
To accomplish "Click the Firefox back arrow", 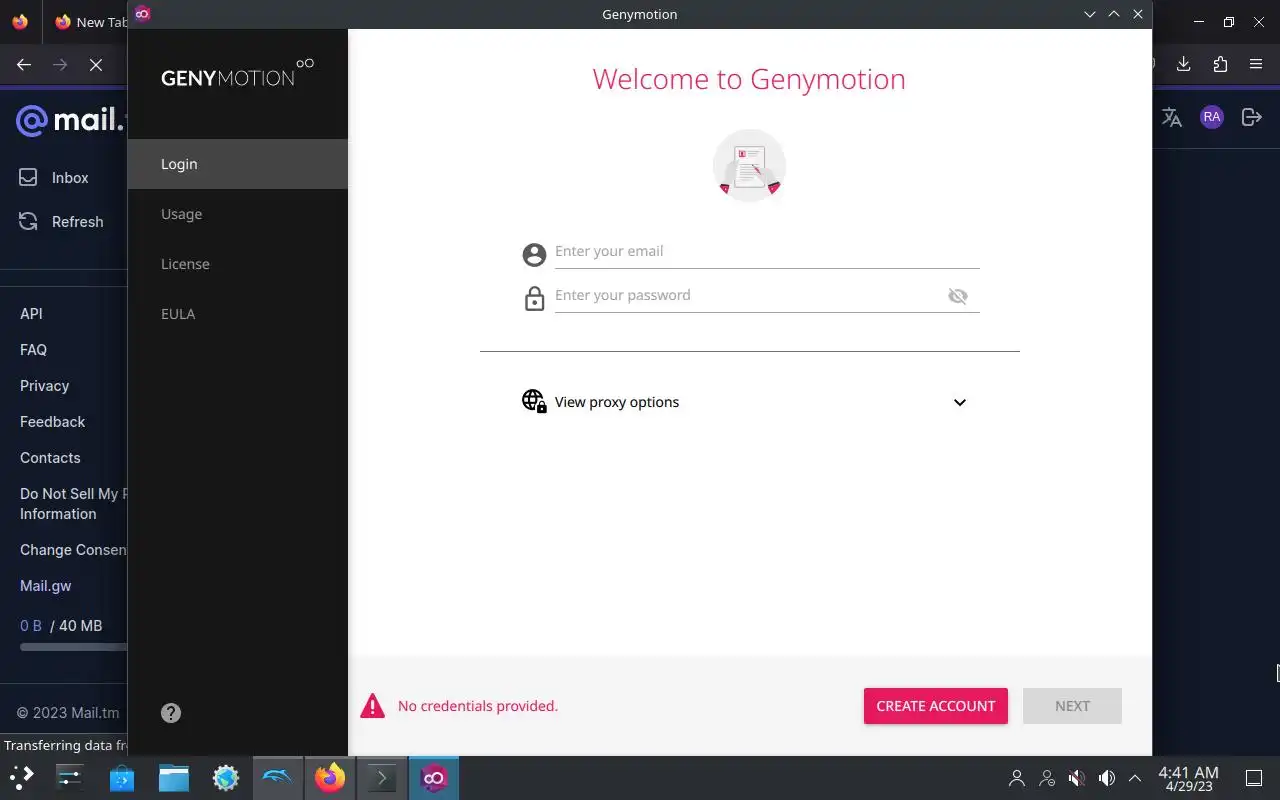I will tap(24, 64).
